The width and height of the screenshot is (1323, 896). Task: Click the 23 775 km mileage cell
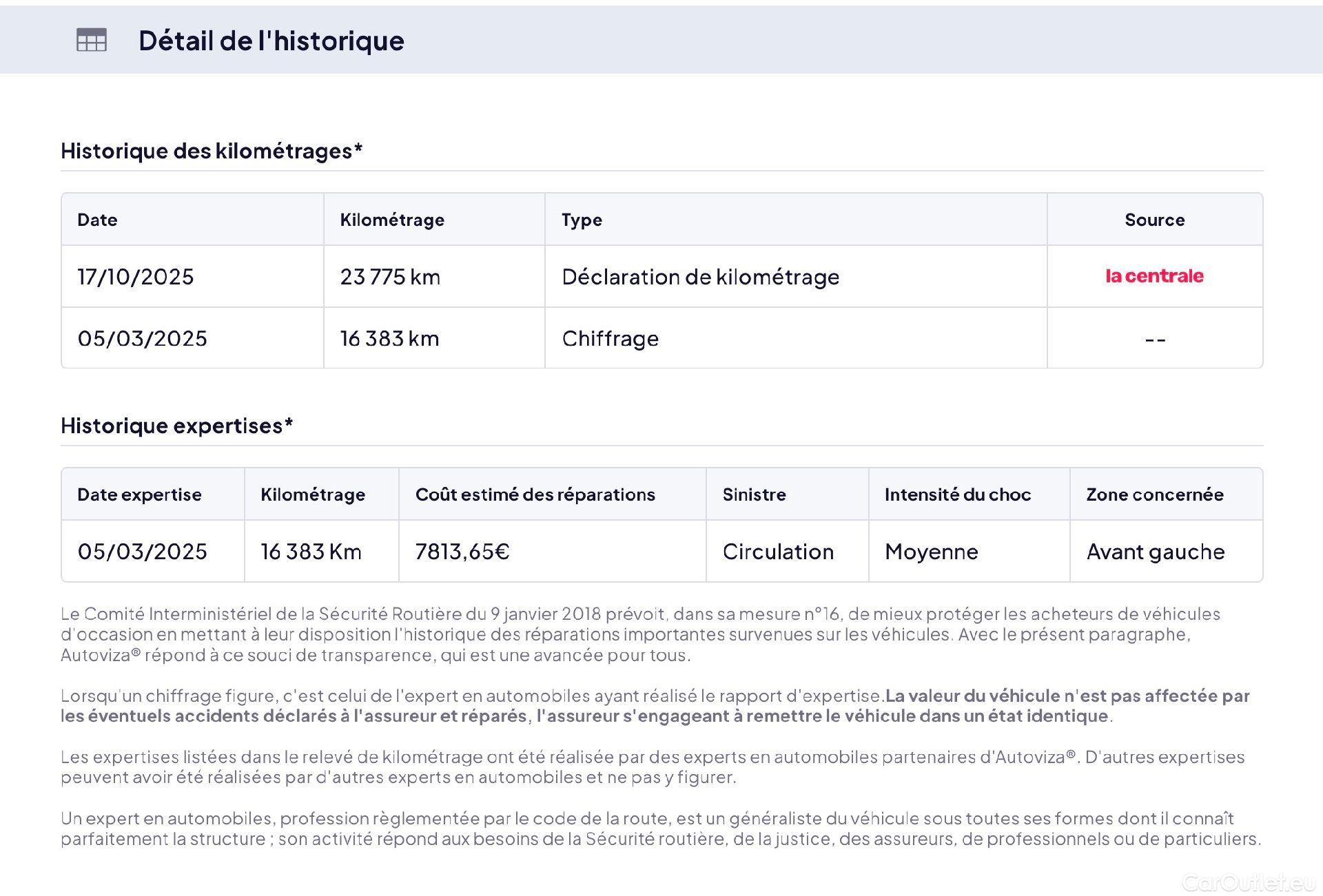[x=390, y=277]
